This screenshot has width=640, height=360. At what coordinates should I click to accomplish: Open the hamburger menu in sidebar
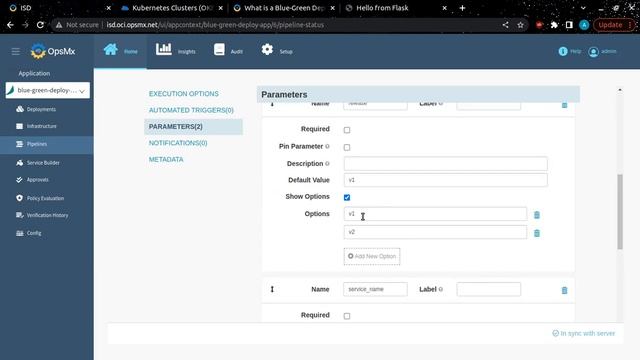[16, 51]
